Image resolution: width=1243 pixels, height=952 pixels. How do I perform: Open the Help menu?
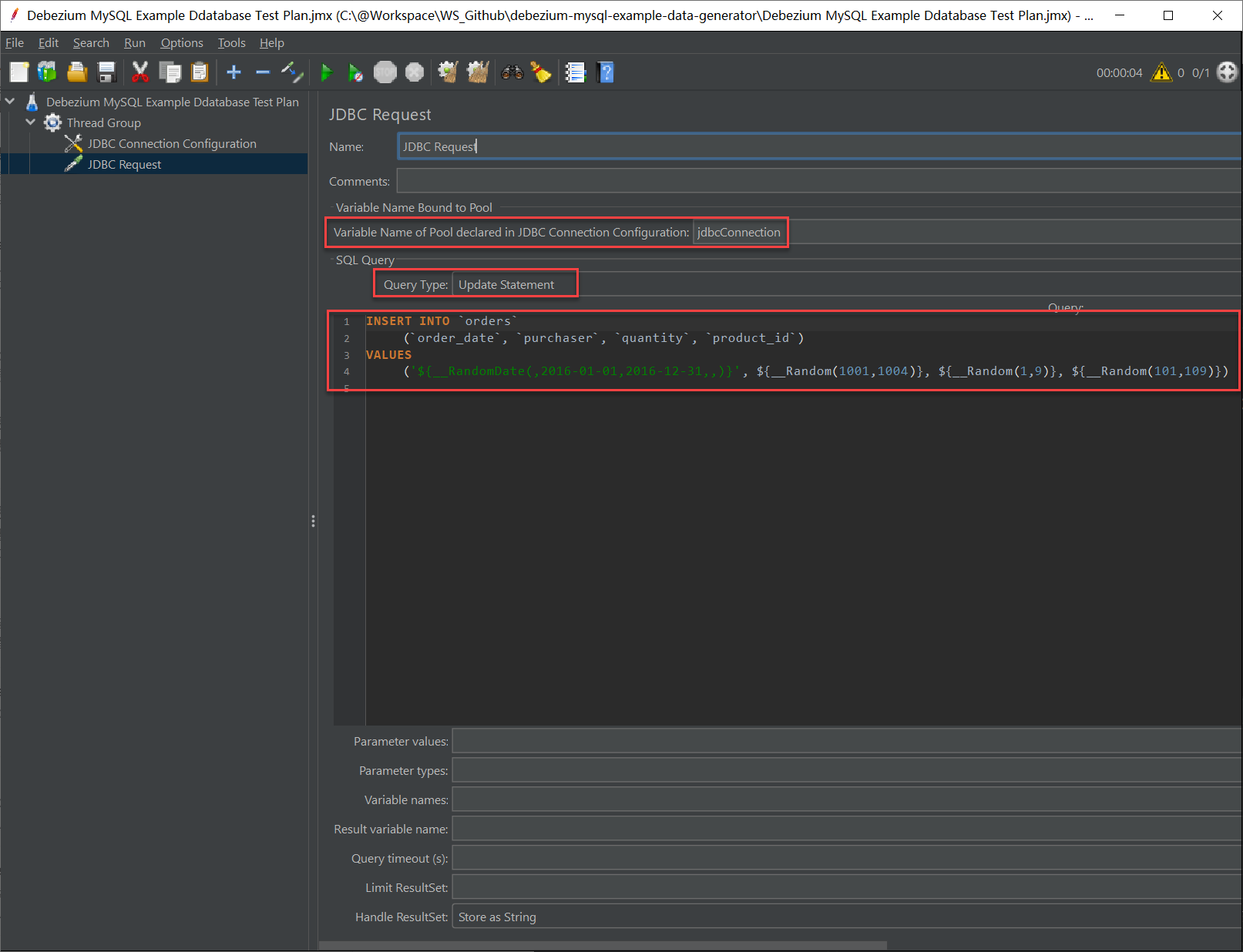[x=271, y=43]
